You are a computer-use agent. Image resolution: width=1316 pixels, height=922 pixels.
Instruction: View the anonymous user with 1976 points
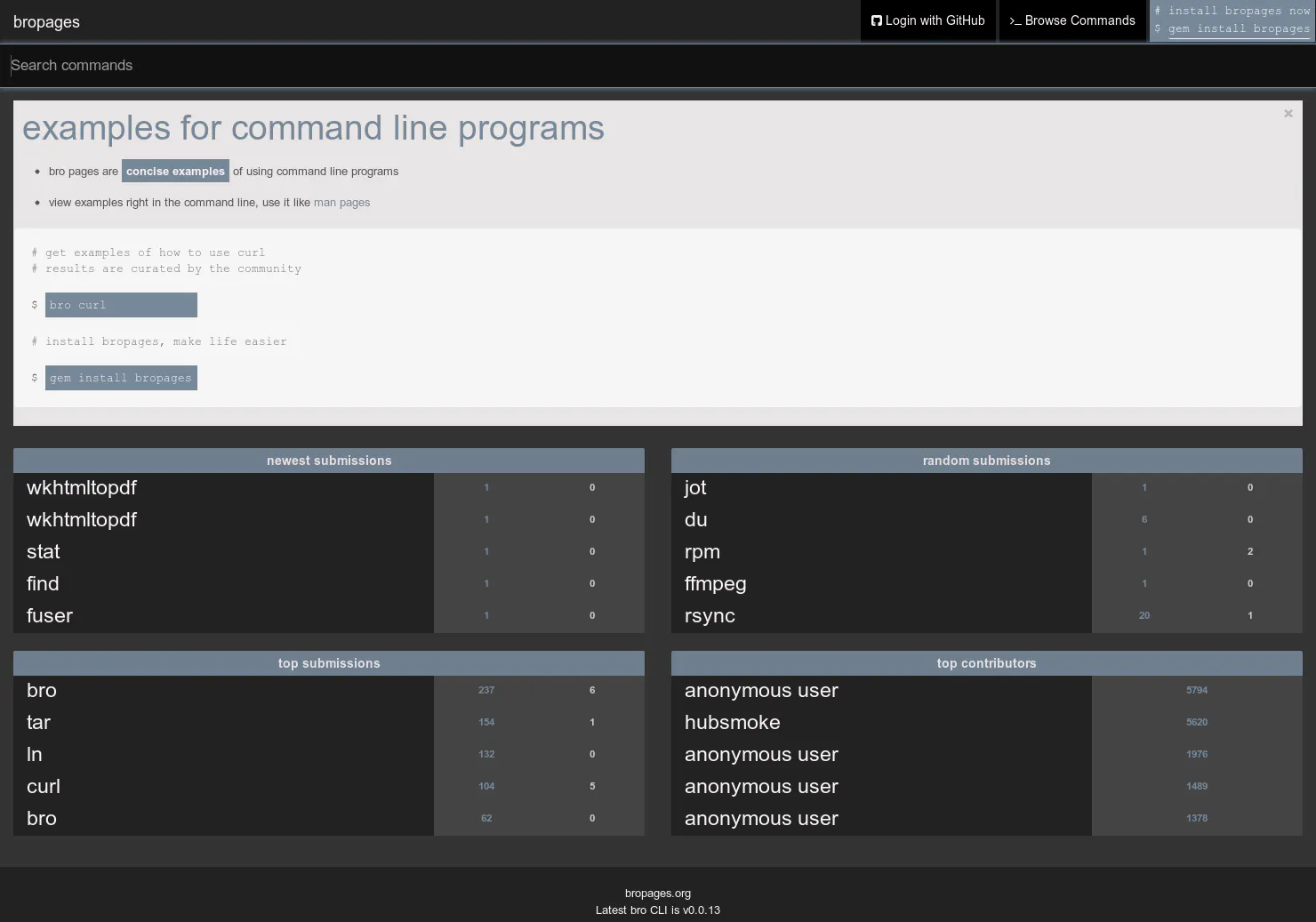[x=761, y=754]
